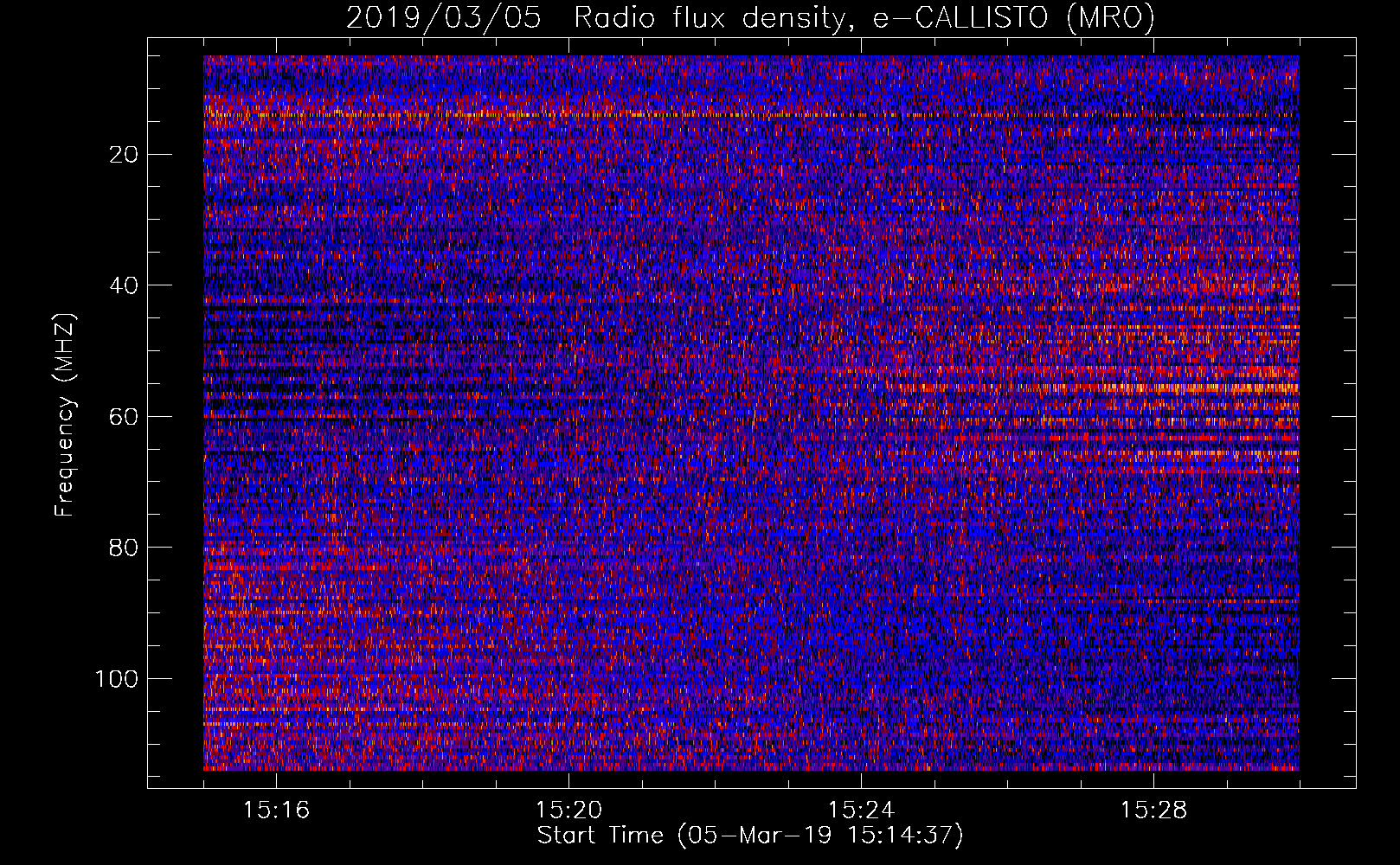The width and height of the screenshot is (1400, 865).
Task: Click the 80 MHz frequency tick label
Action: [125, 548]
